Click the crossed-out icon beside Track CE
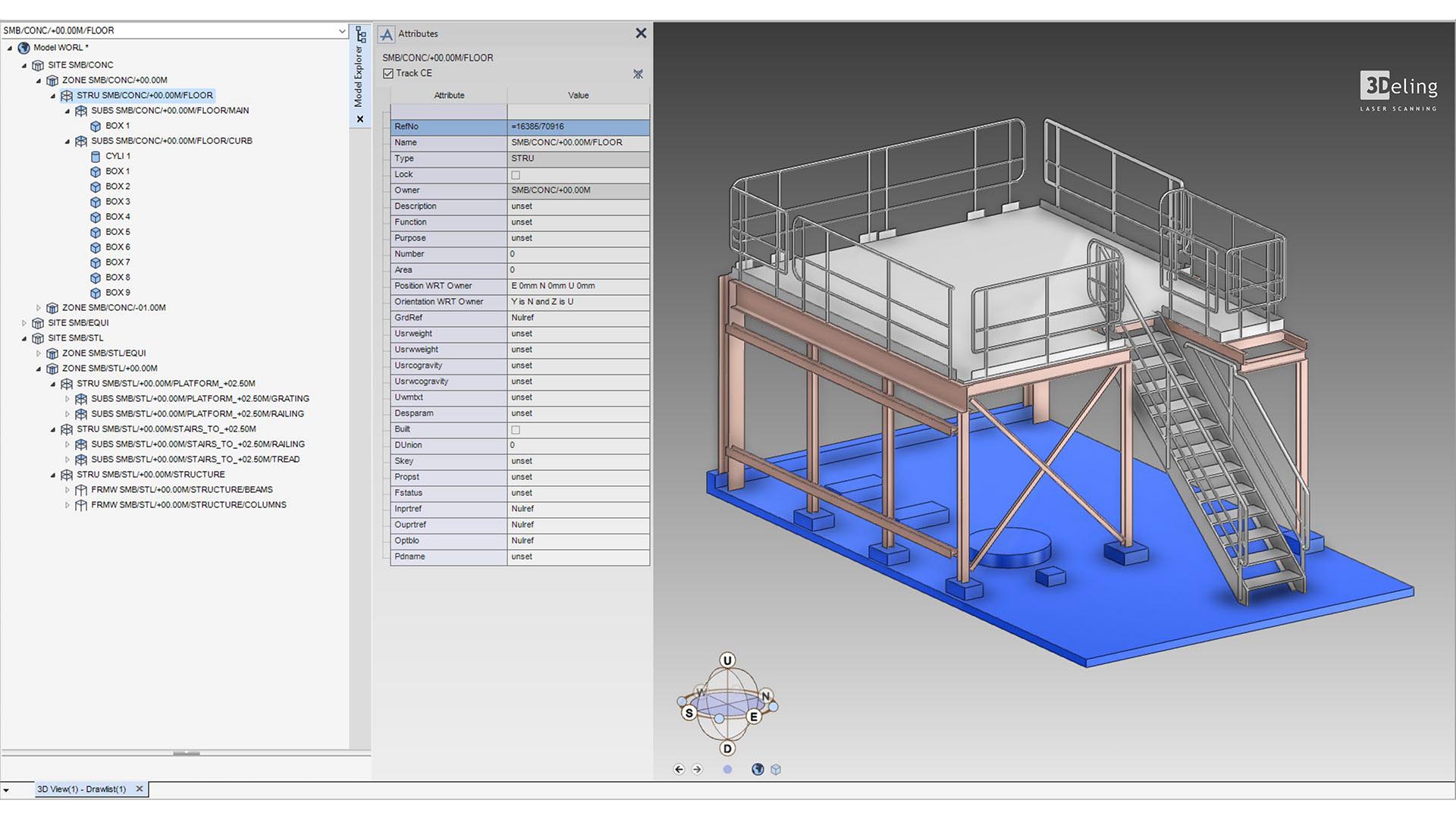Screen dimensions: 1456x819 pos(638,74)
